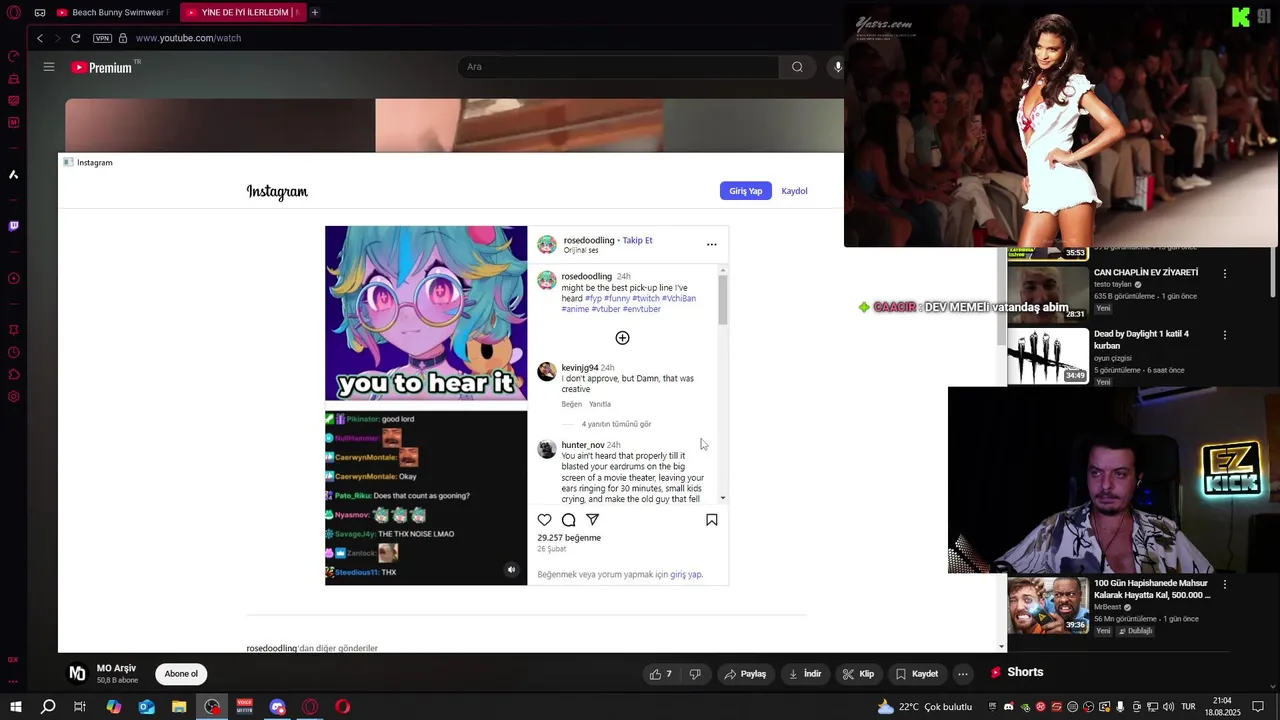This screenshot has width=1280, height=720.
Task: Open sidebar history clock icon
Action: pyautogui.click(x=14, y=352)
